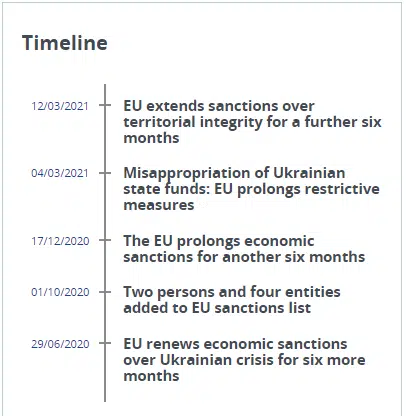Select timeline tick marker for 04/03/2021
406x416 pixels.
(x=105, y=173)
